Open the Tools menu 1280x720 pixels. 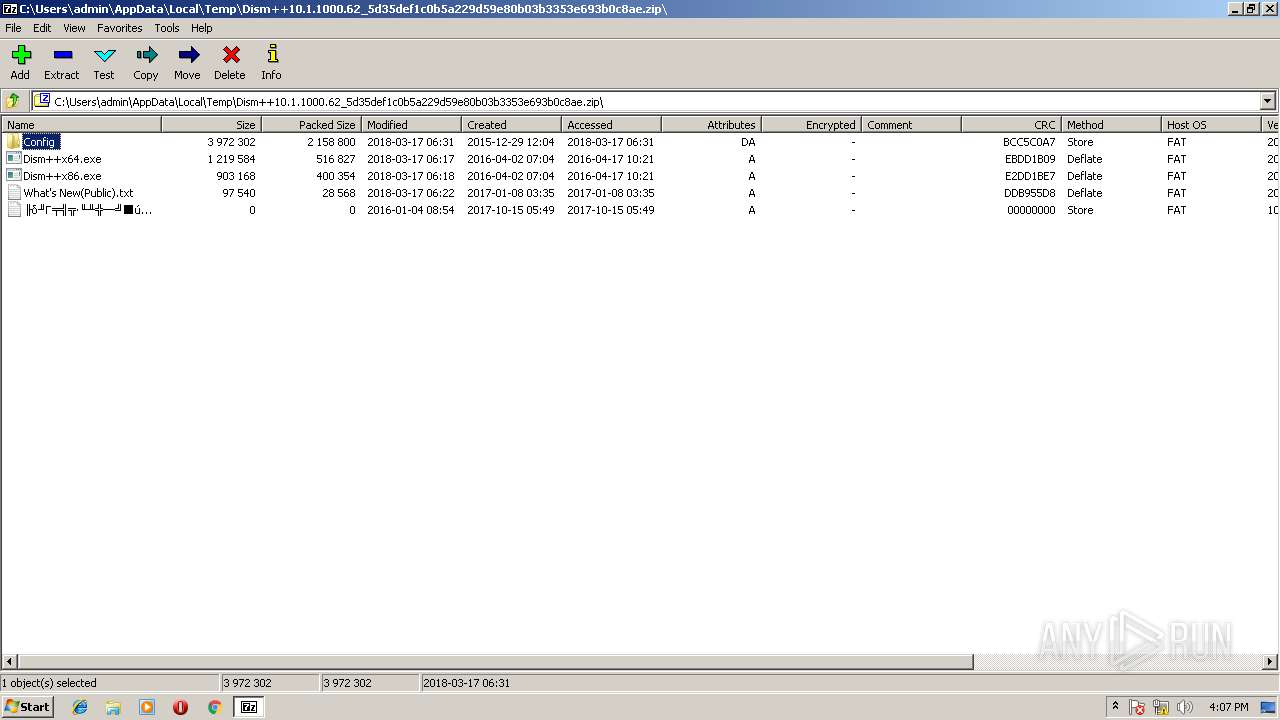click(167, 28)
